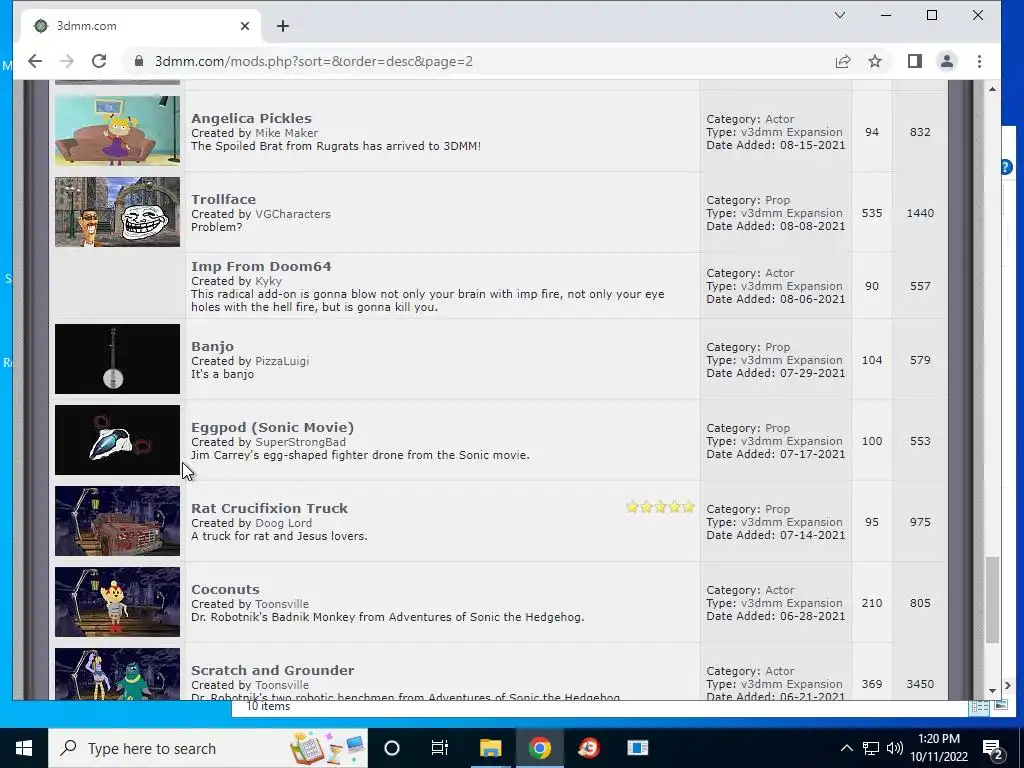Viewport: 1024px width, 768px height.
Task: Go back to previous page in Chrome
Action: pyautogui.click(x=35, y=61)
